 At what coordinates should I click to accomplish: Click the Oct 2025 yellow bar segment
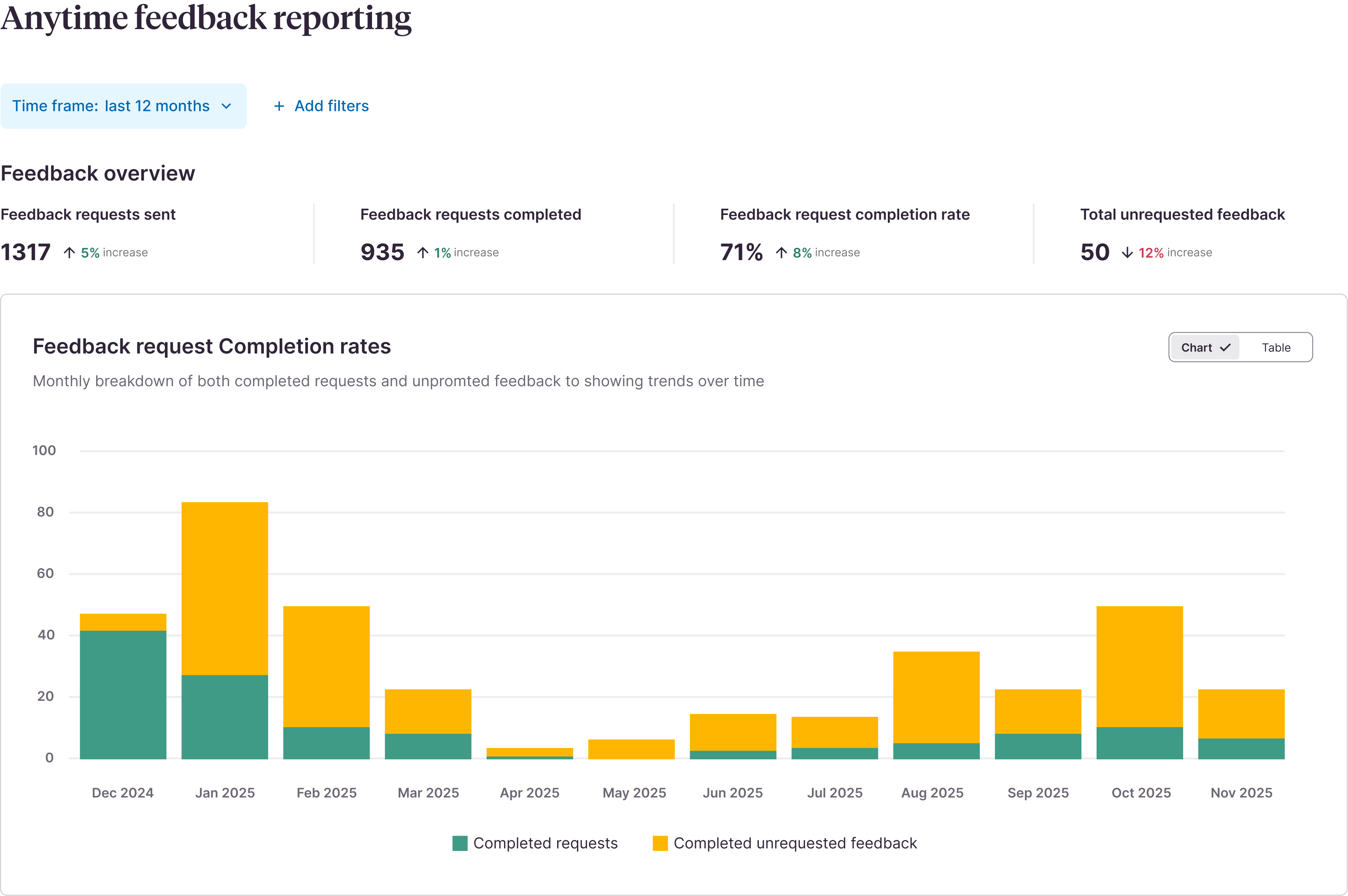click(x=1139, y=666)
